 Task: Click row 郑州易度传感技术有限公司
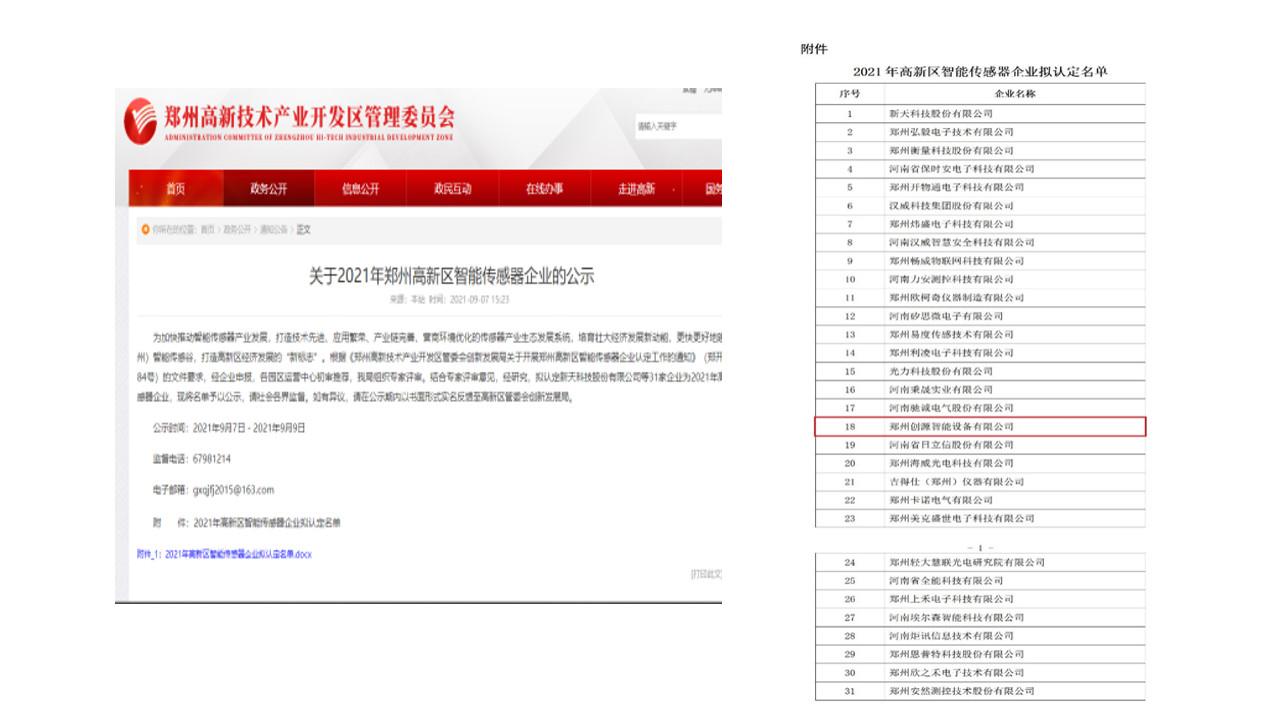pyautogui.click(x=980, y=334)
